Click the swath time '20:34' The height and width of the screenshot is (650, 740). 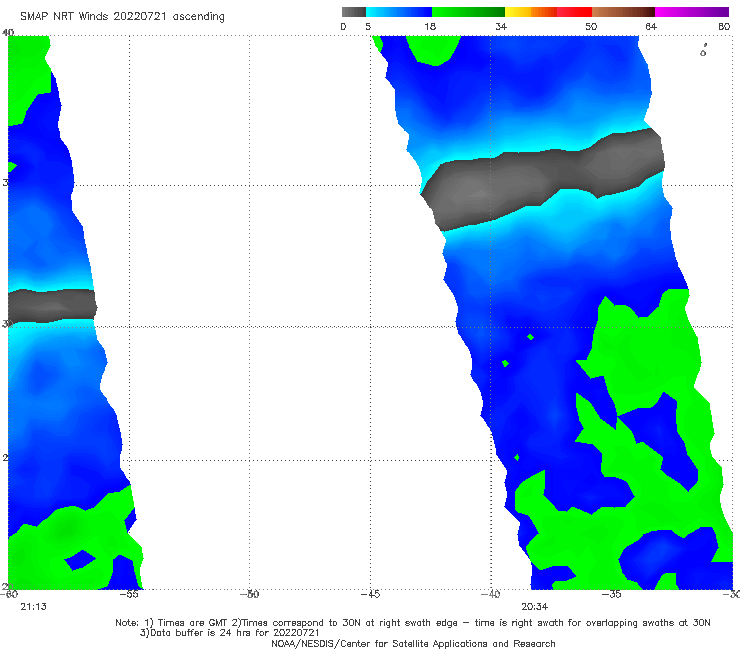click(x=535, y=607)
